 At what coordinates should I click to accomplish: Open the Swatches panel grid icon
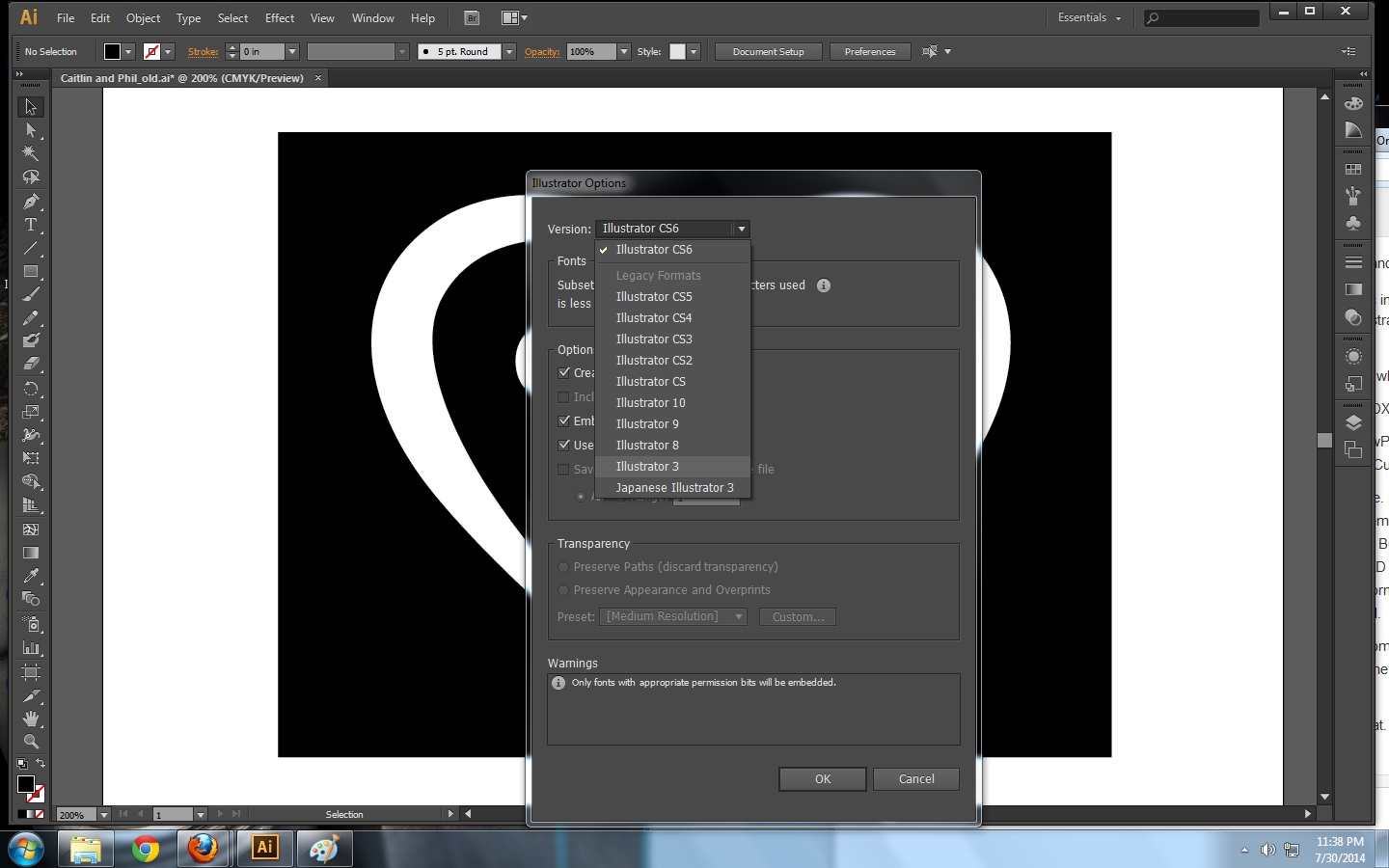click(x=1353, y=169)
